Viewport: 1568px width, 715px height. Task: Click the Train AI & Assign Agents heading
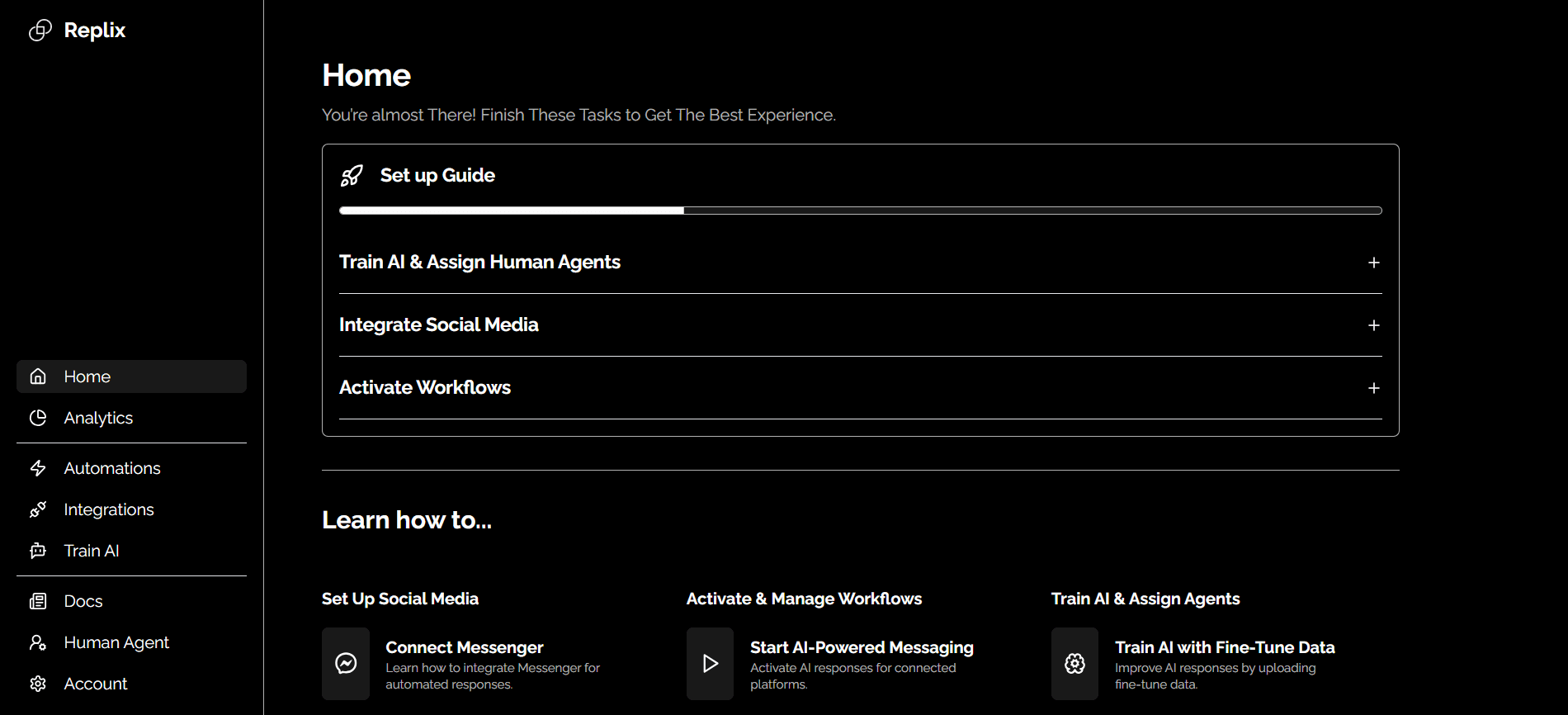(1145, 599)
